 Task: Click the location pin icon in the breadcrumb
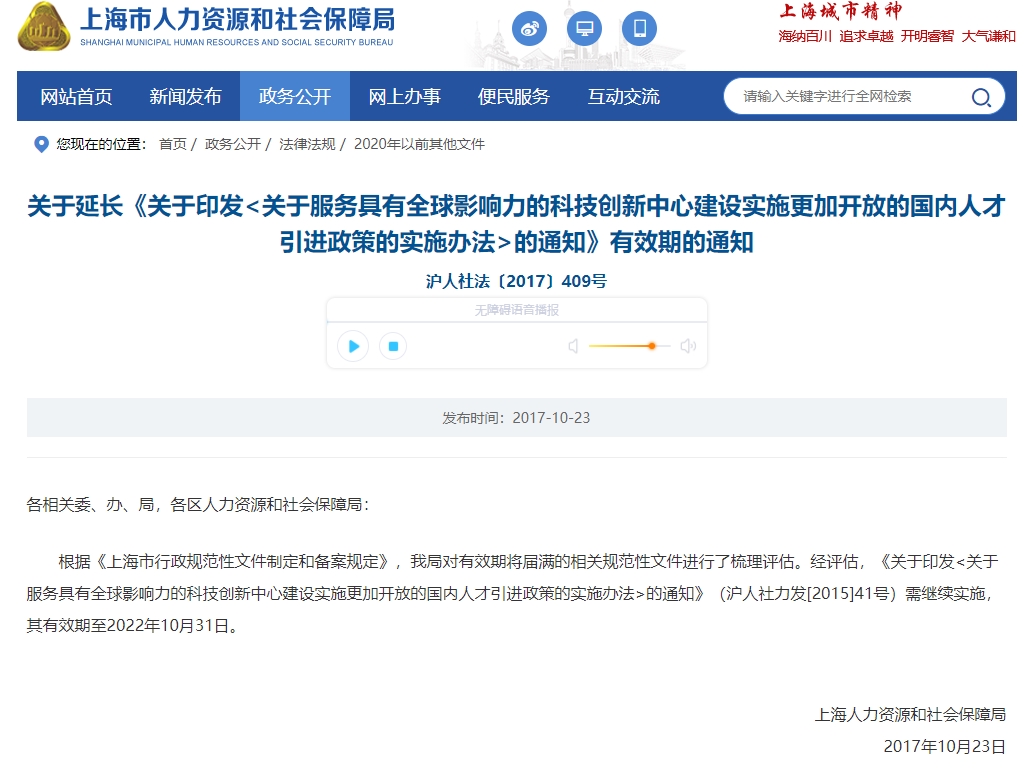(41, 144)
